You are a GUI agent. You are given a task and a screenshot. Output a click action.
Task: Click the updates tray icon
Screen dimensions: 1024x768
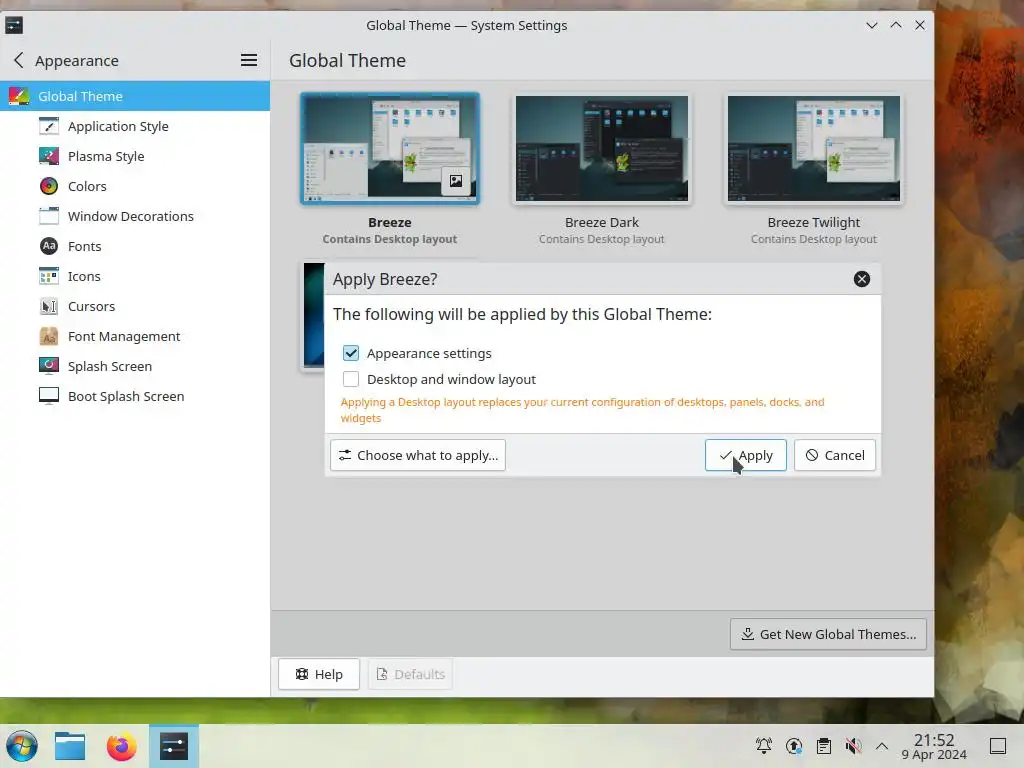[794, 746]
